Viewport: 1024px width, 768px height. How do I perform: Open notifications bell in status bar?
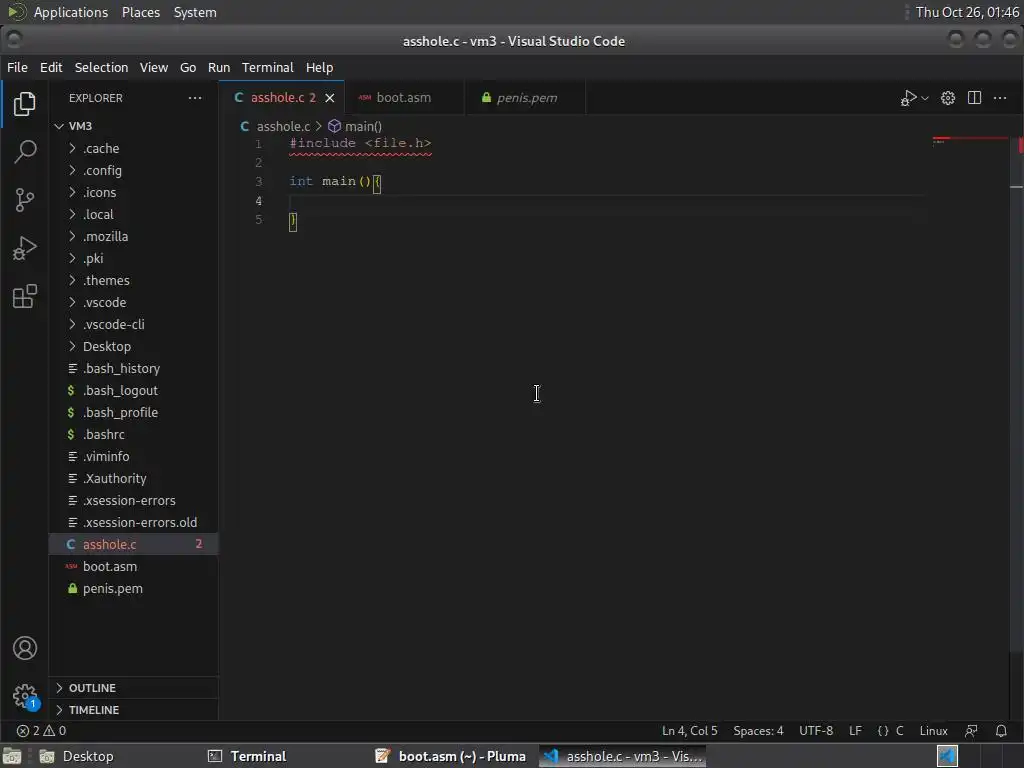1000,731
